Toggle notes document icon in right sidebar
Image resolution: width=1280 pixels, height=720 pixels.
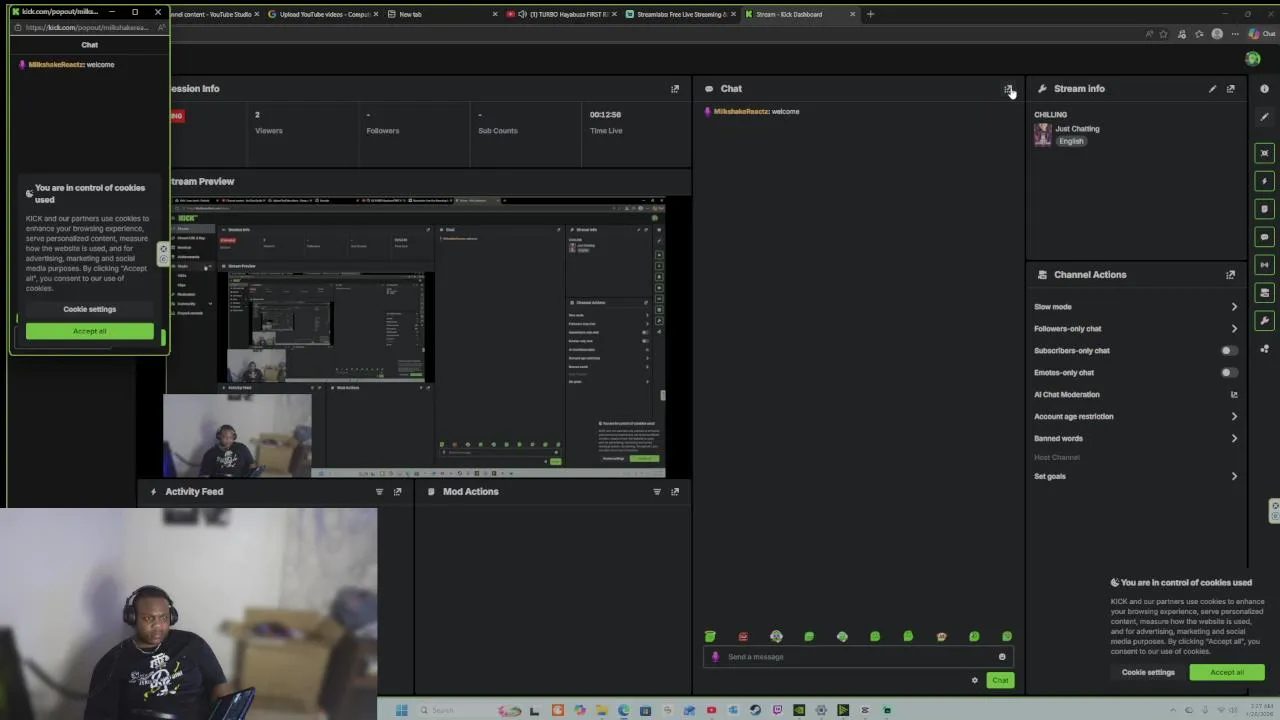[x=1264, y=209]
